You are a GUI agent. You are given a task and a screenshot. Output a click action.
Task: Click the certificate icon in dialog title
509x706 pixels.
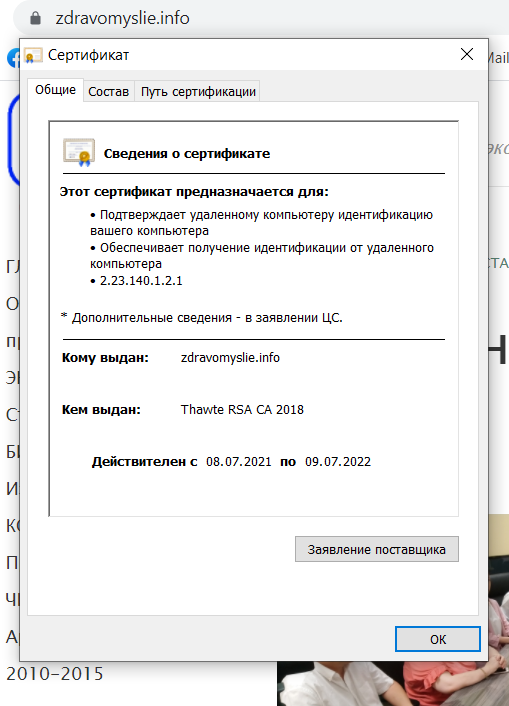click(x=33, y=55)
